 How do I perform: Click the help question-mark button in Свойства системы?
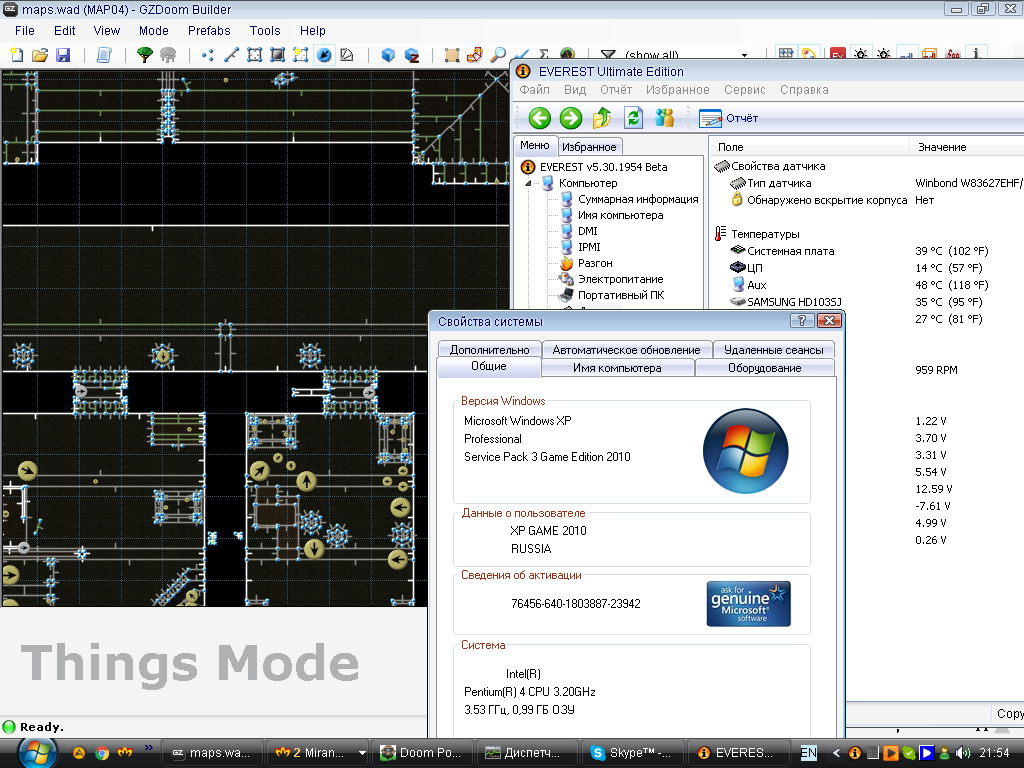(801, 321)
